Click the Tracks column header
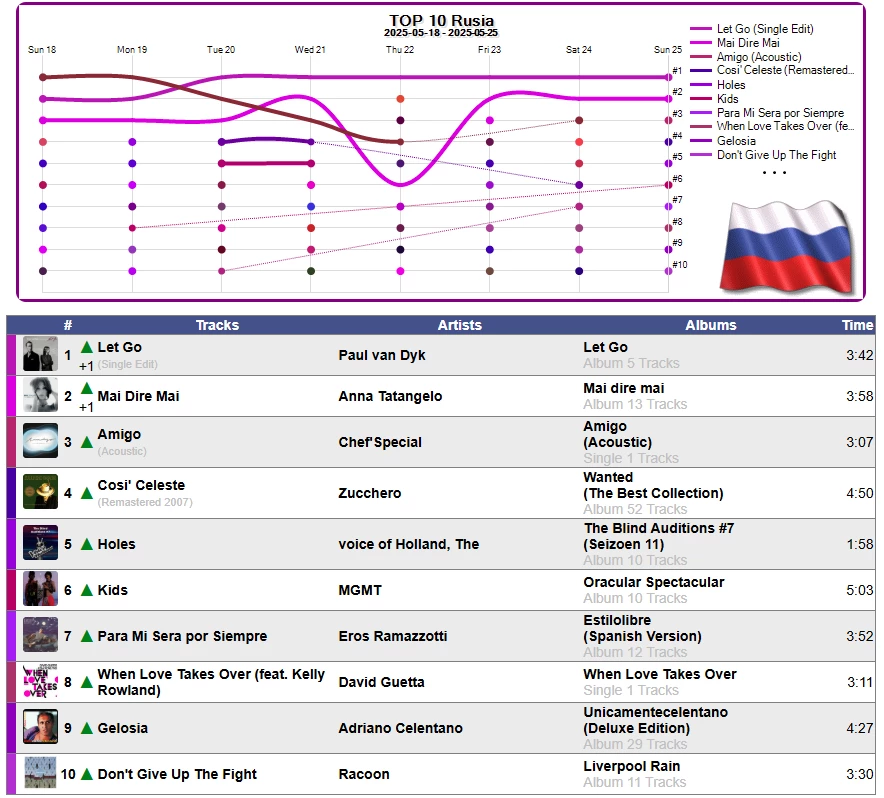 (x=217, y=325)
